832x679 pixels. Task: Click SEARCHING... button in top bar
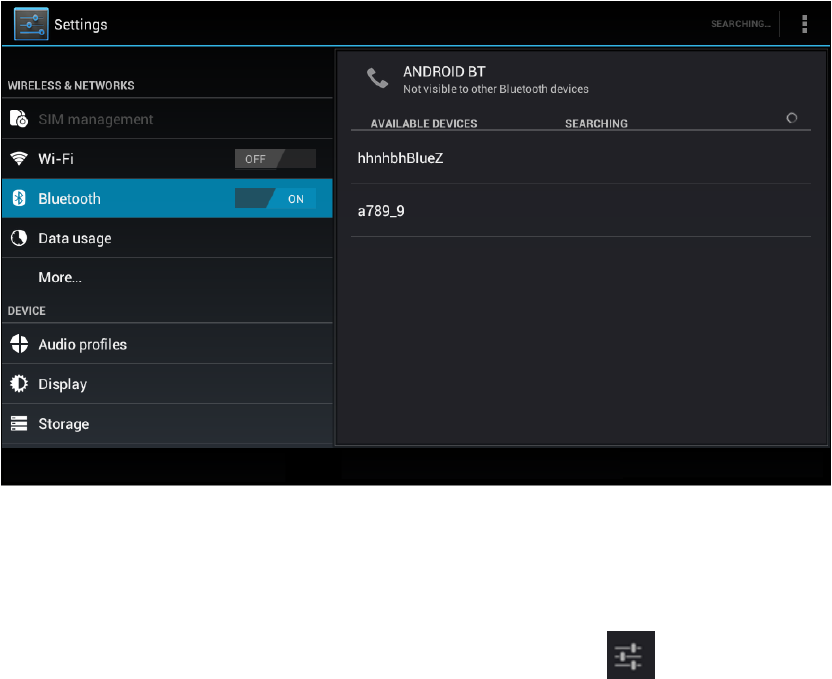pos(740,24)
